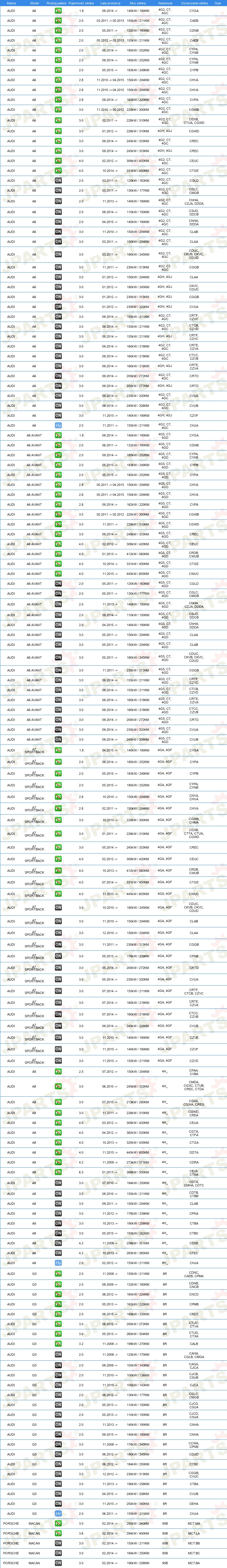Click the CTGA engine code in A8 row

(194, 1143)
